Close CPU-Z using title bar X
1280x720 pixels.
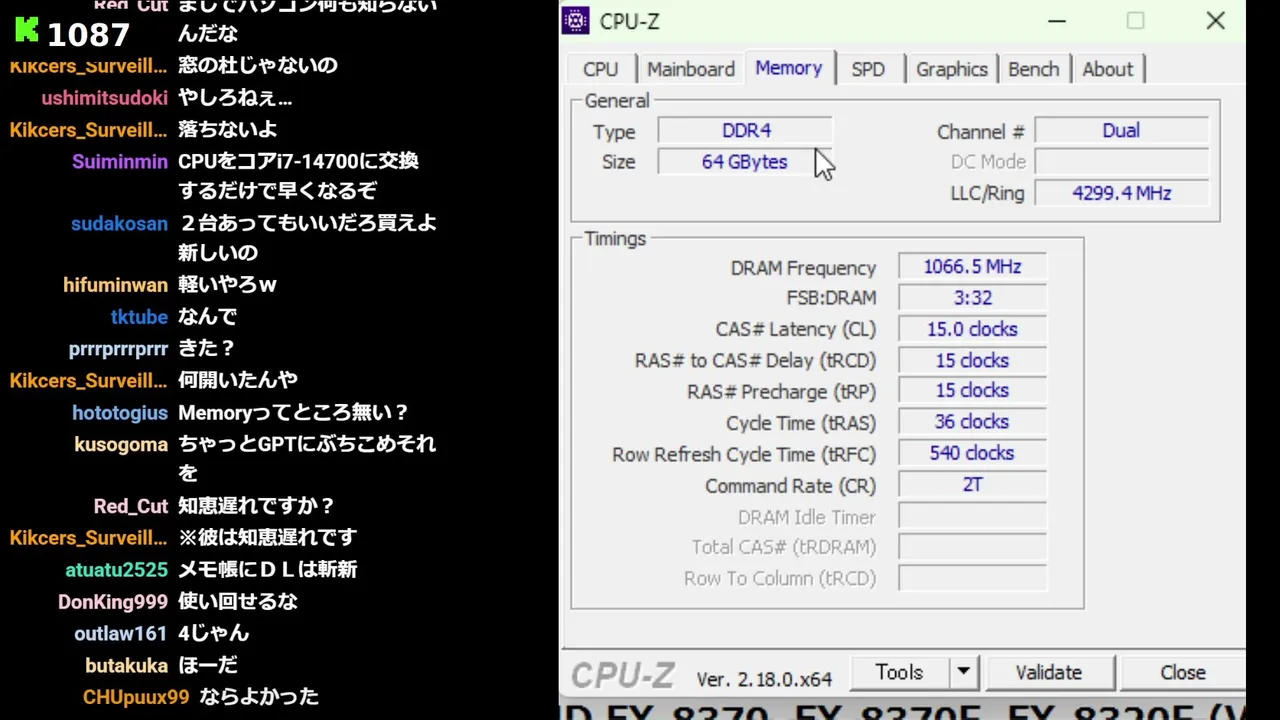[1215, 20]
